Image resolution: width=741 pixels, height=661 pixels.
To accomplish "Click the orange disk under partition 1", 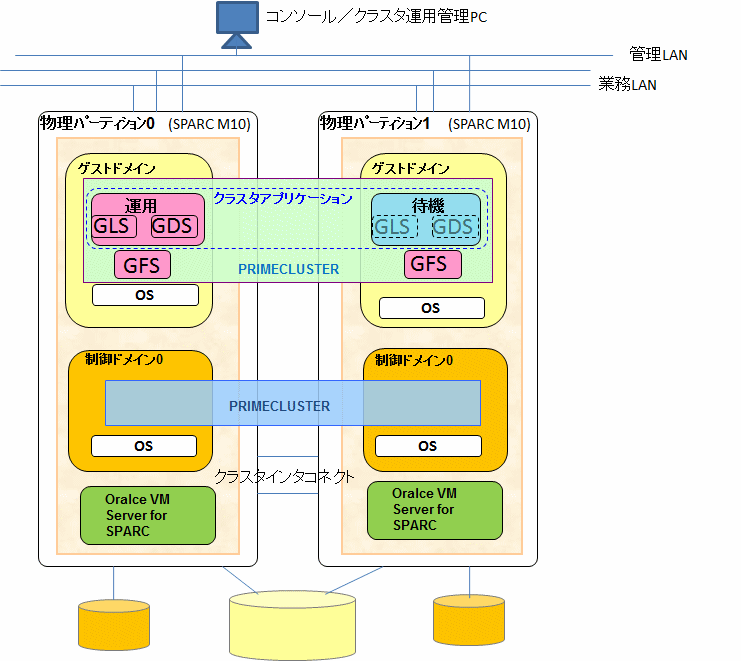I will (469, 620).
